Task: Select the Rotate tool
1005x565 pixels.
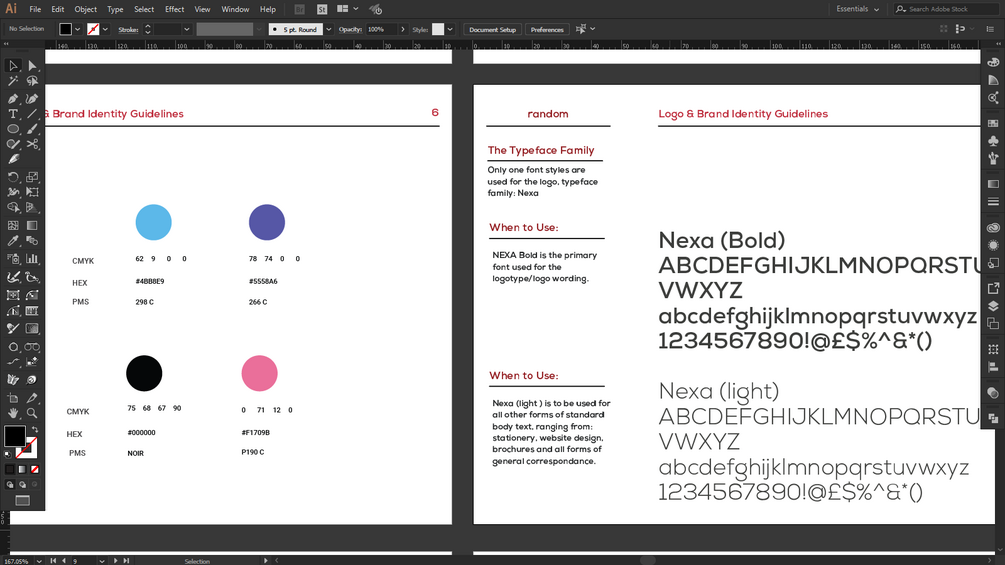Action: tap(13, 177)
